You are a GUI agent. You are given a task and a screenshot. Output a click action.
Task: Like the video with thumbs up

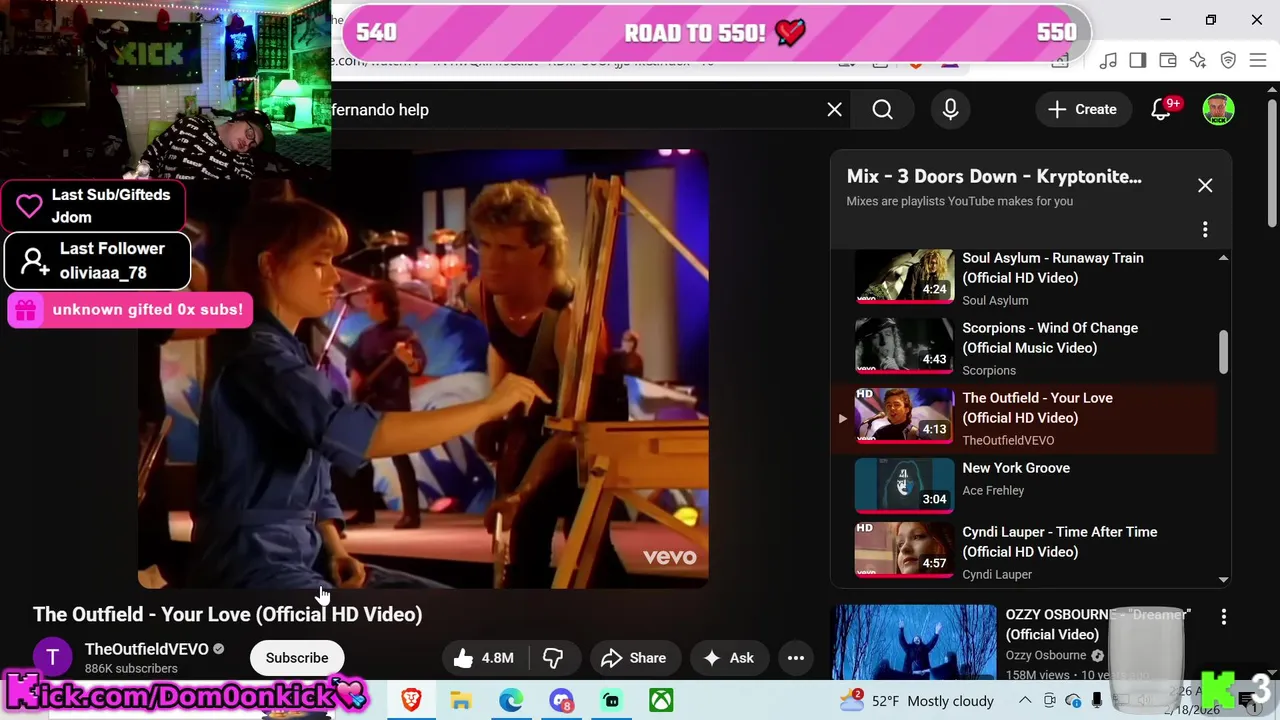(484, 658)
